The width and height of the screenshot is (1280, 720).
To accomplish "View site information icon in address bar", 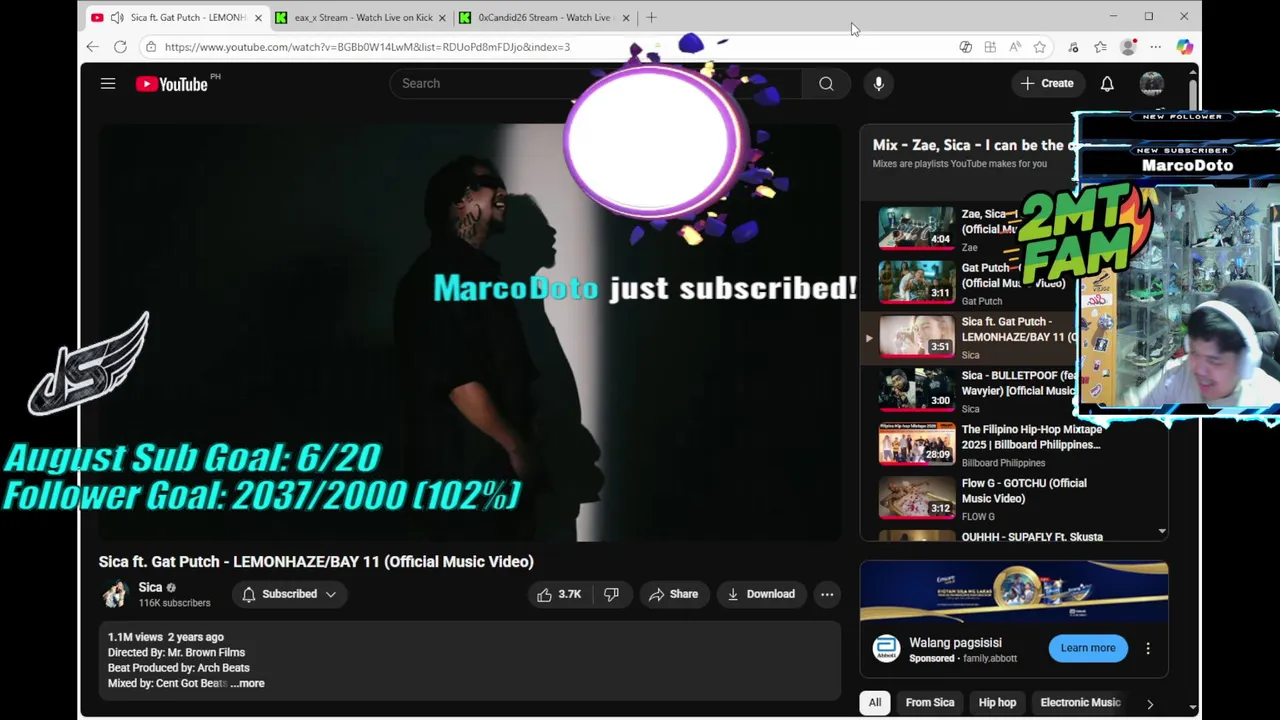I will 151,47.
